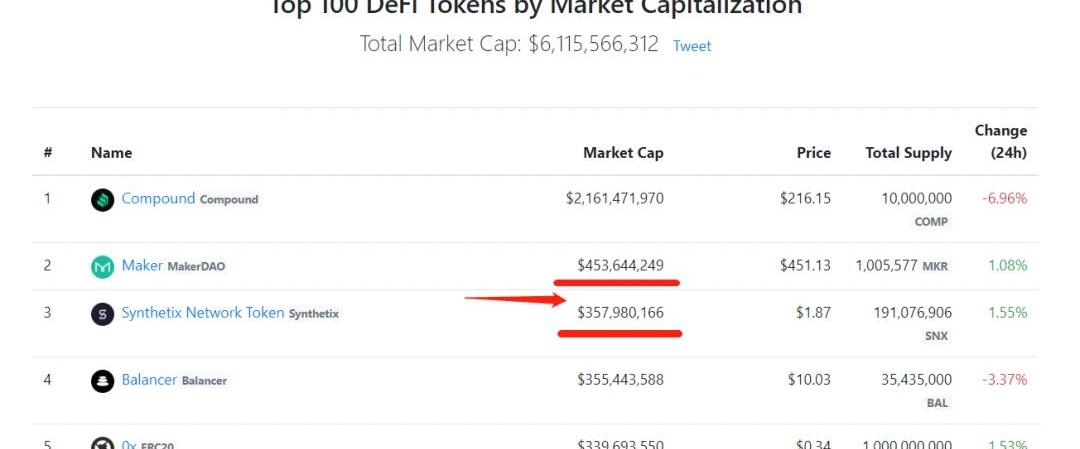Sort table by Market Cap column header

(x=623, y=153)
